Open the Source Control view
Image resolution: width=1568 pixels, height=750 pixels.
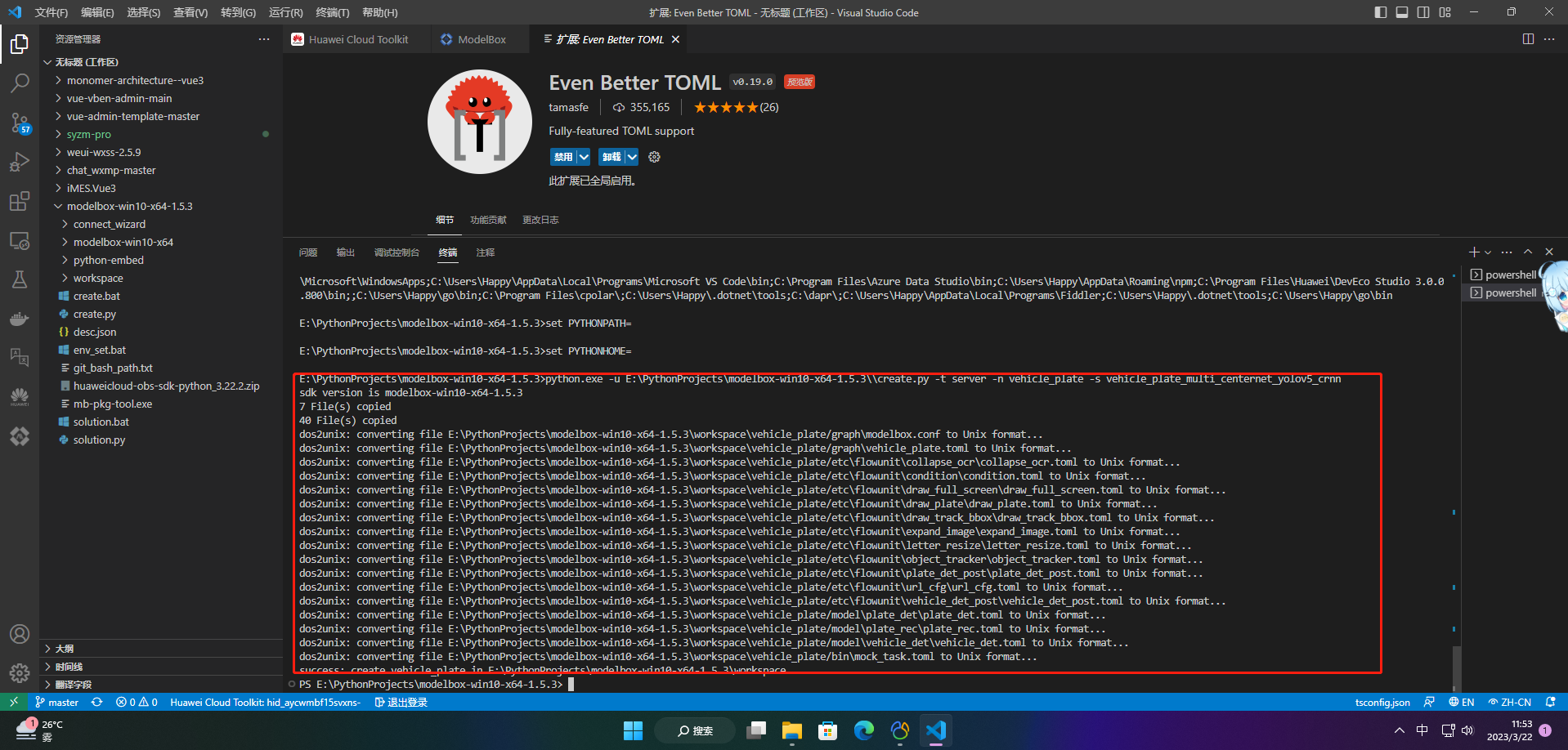[20, 123]
